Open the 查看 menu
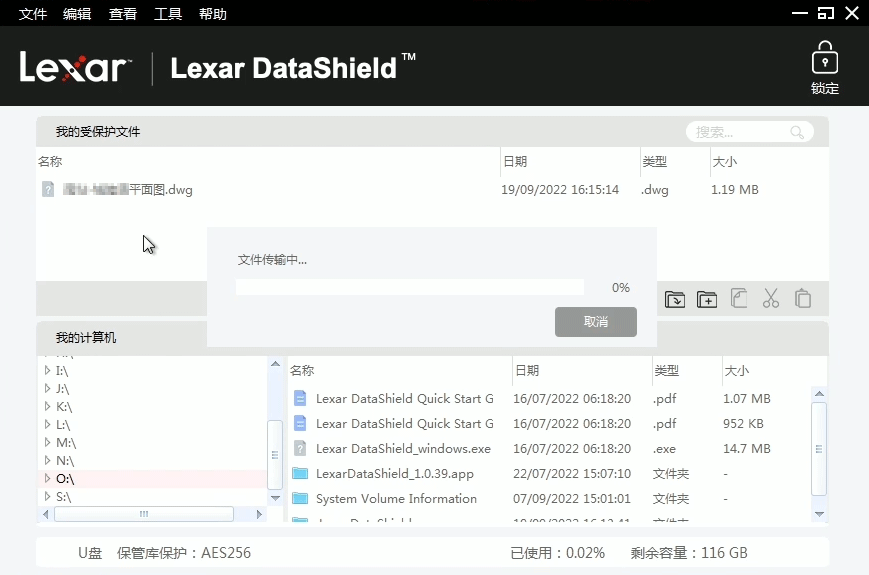The width and height of the screenshot is (869, 575). (x=122, y=14)
